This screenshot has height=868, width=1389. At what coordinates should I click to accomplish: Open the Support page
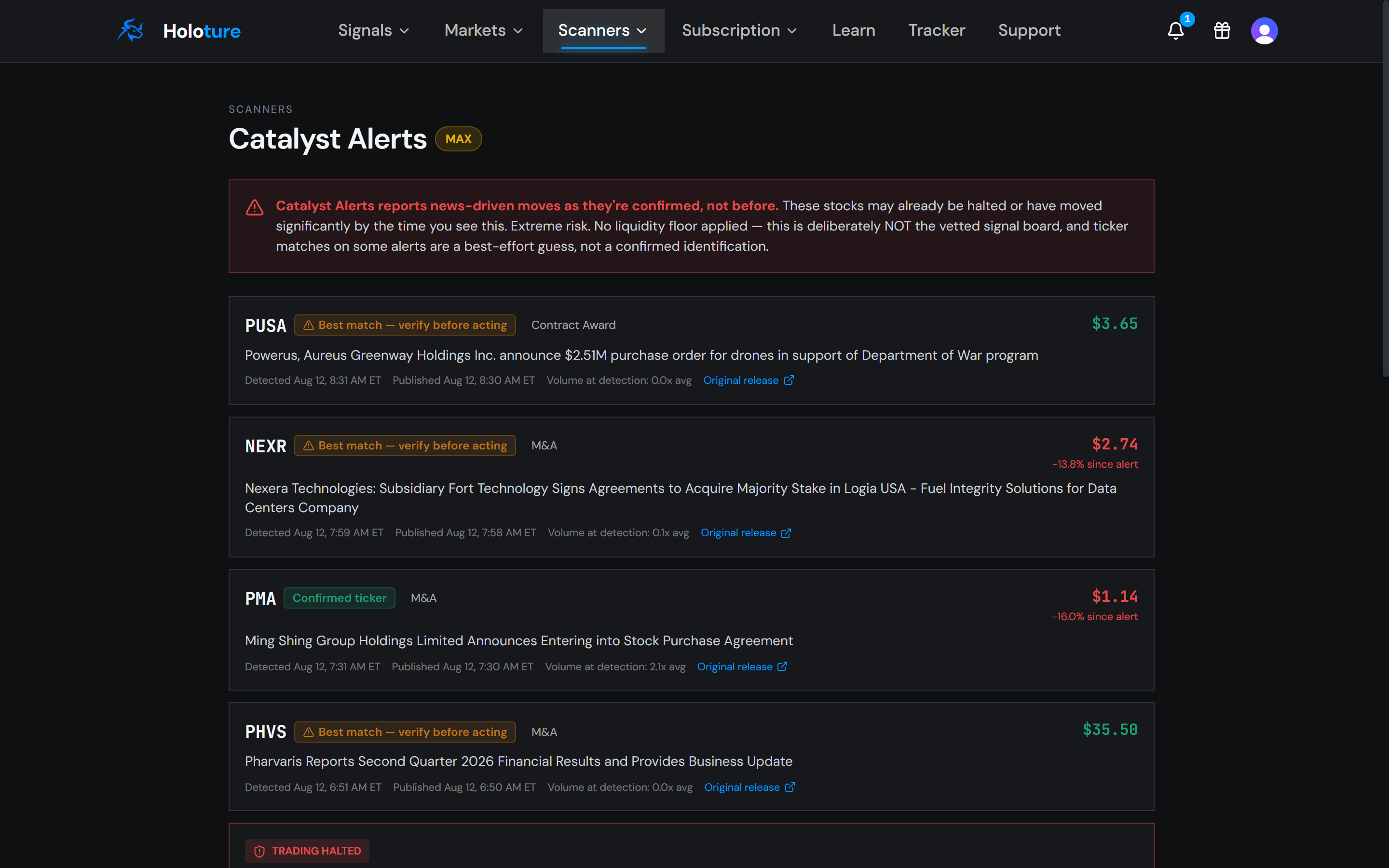[x=1029, y=30]
